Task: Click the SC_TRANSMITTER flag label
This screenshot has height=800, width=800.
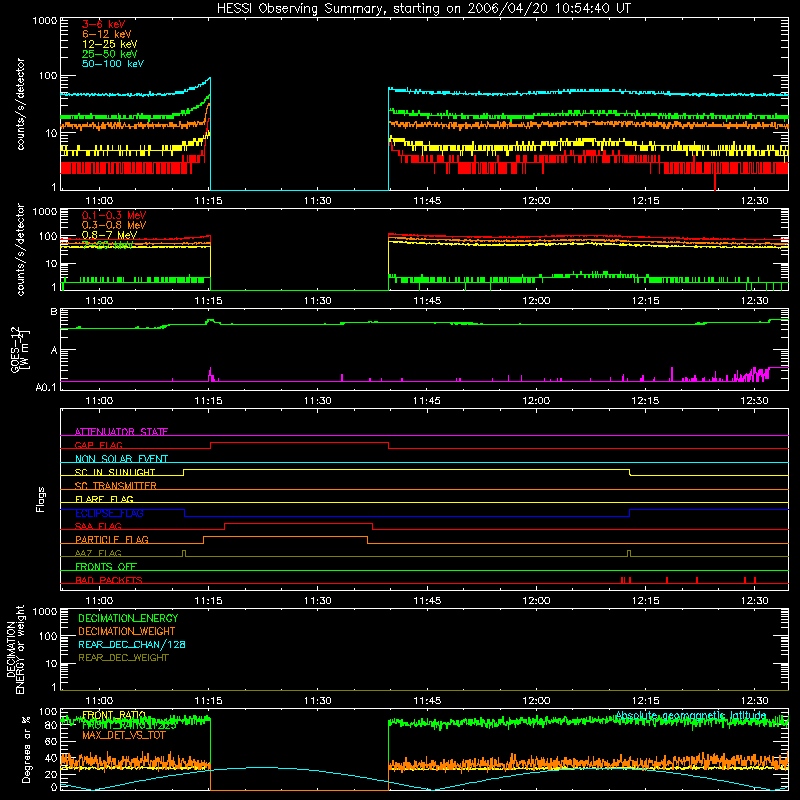Action: pyautogui.click(x=116, y=485)
